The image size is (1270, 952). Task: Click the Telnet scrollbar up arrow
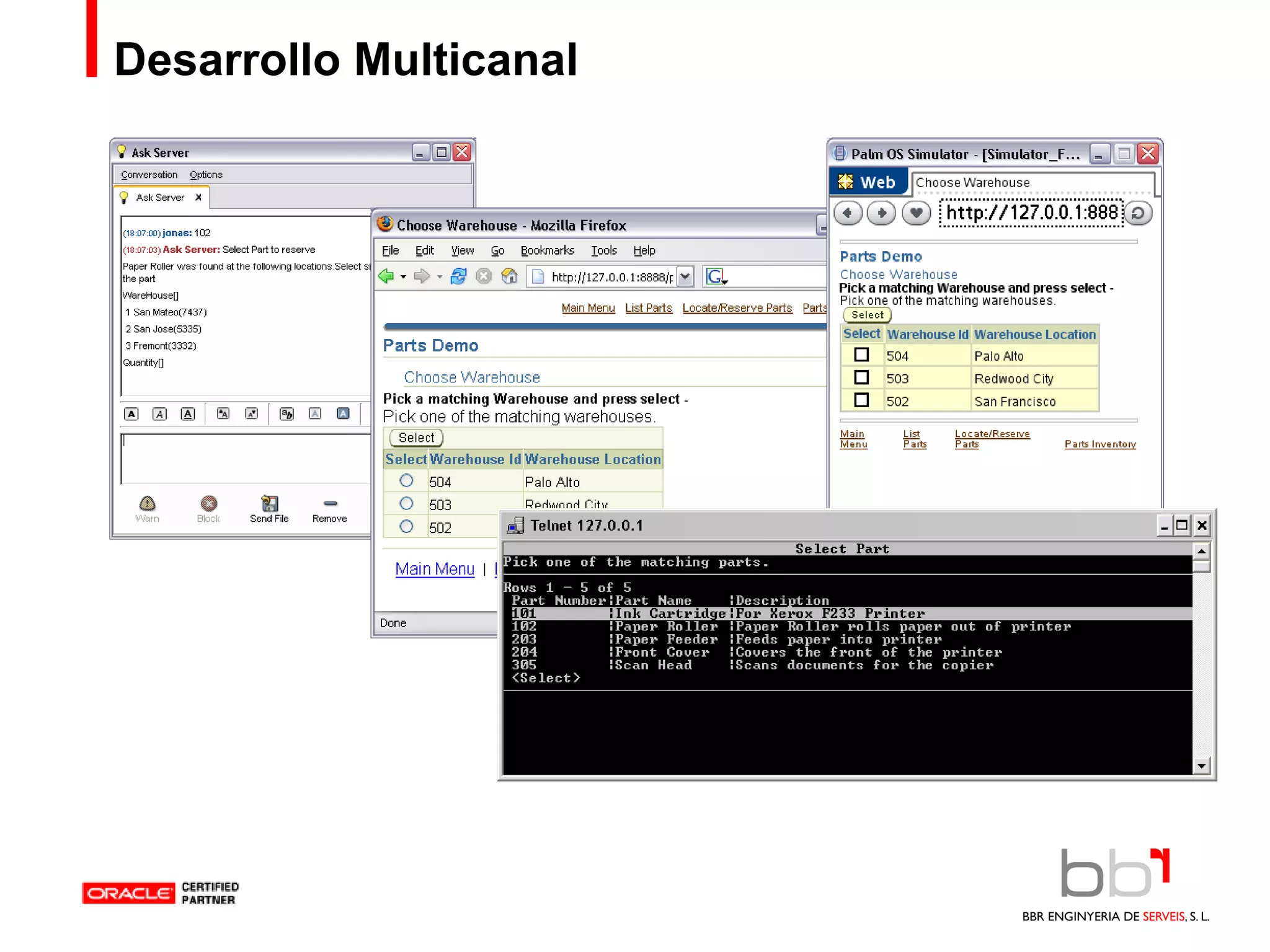1201,550
